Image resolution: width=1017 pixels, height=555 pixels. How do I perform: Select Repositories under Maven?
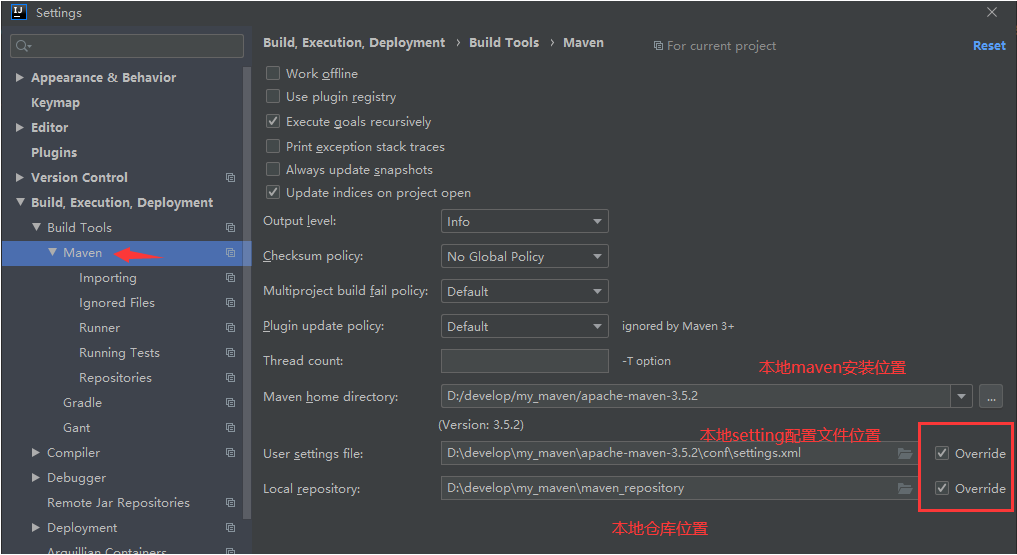pos(115,377)
